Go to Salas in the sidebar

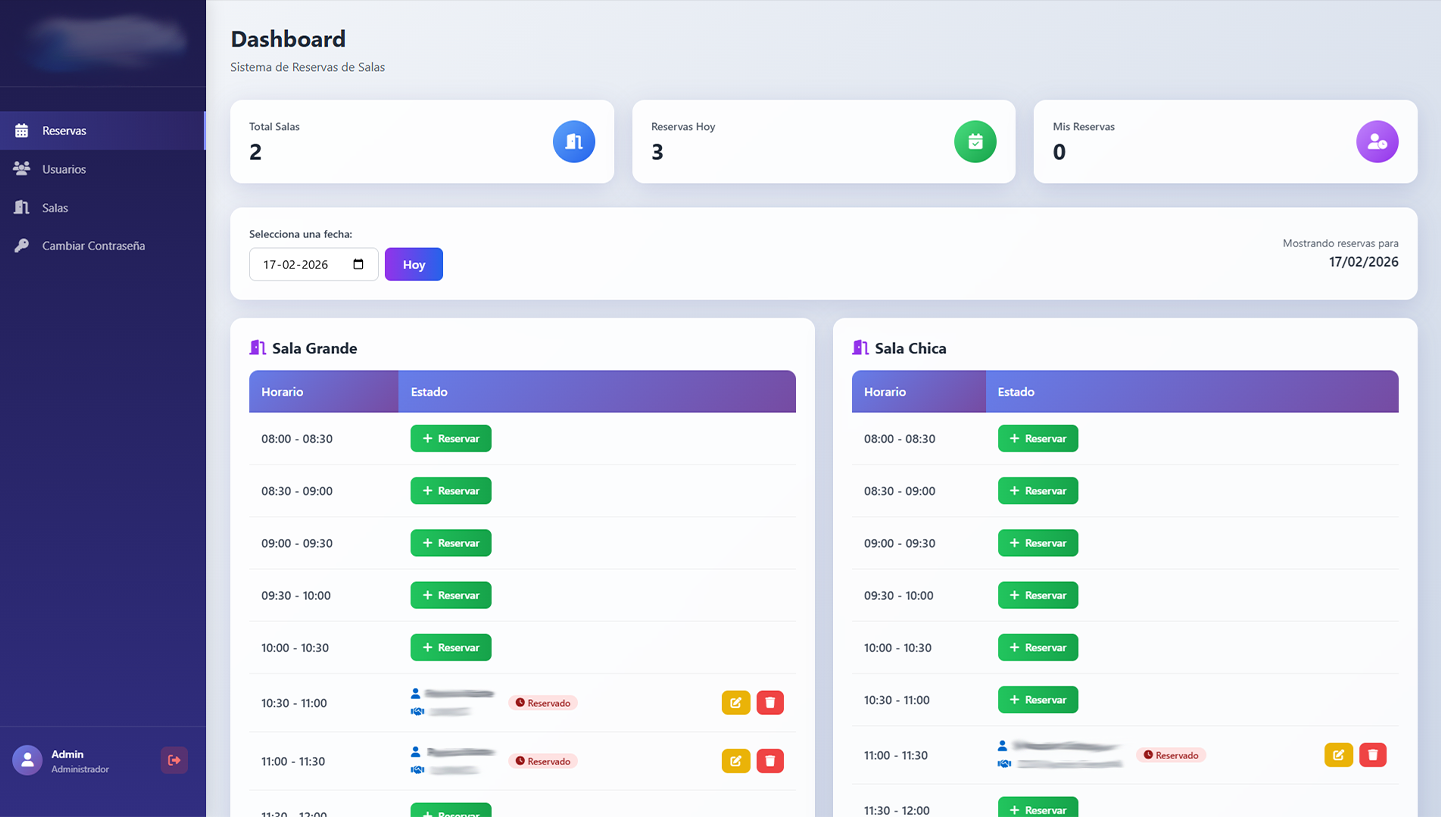55,208
